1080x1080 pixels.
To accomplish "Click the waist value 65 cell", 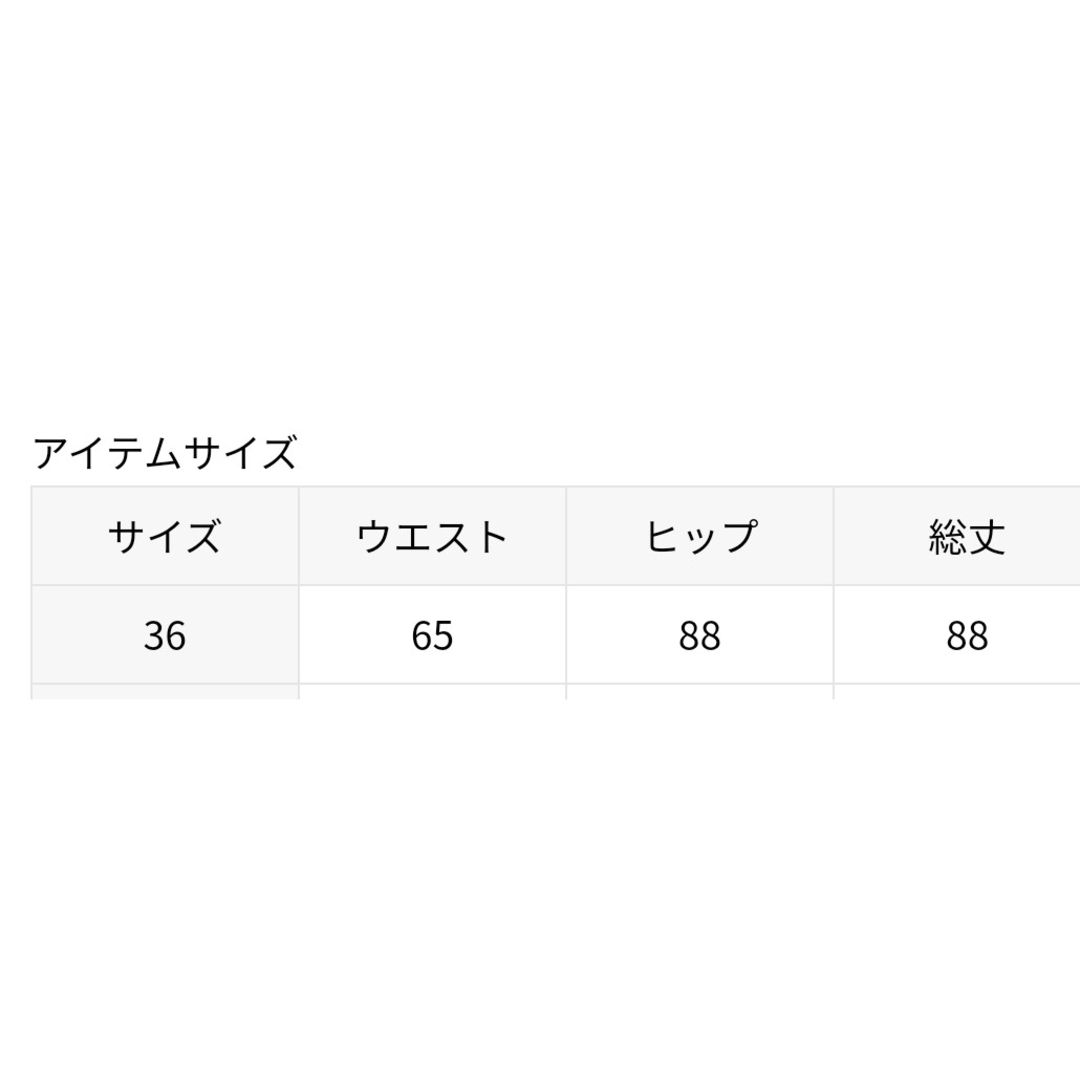I will [x=433, y=635].
